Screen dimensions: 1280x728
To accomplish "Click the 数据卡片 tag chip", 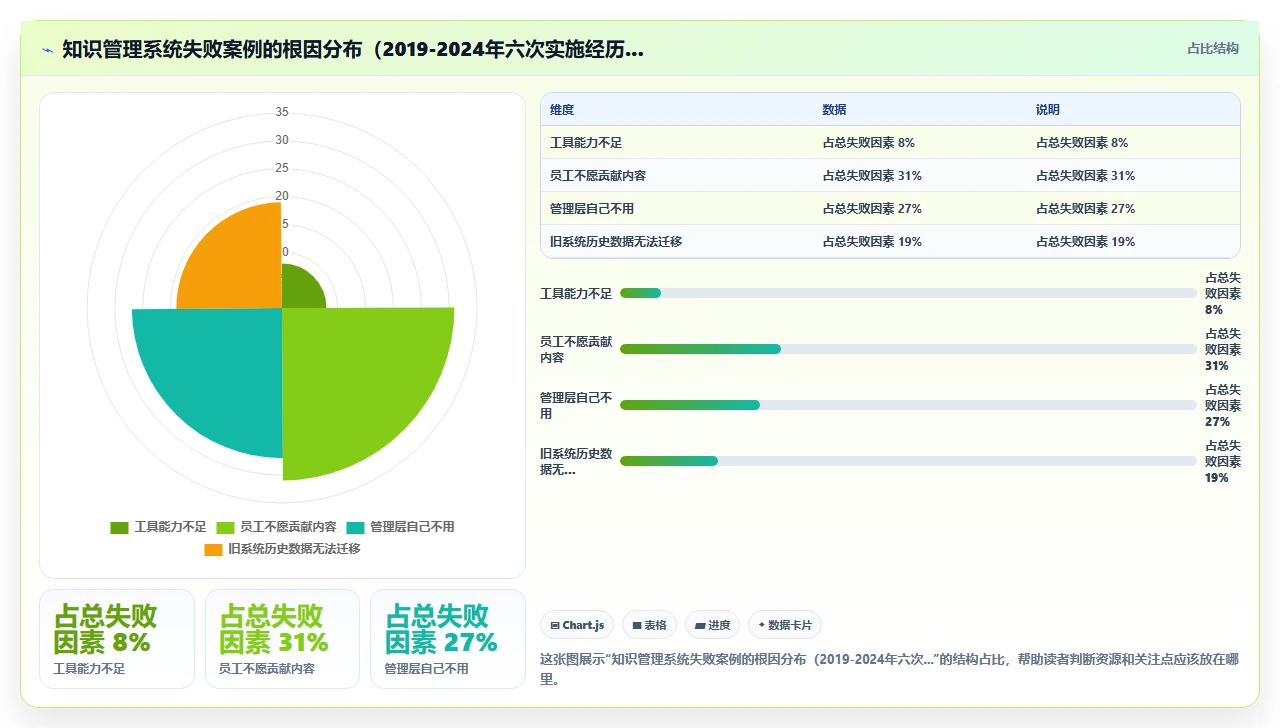I will click(785, 625).
